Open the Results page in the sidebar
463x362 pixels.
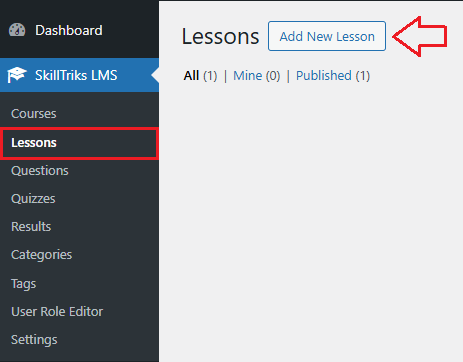31,227
